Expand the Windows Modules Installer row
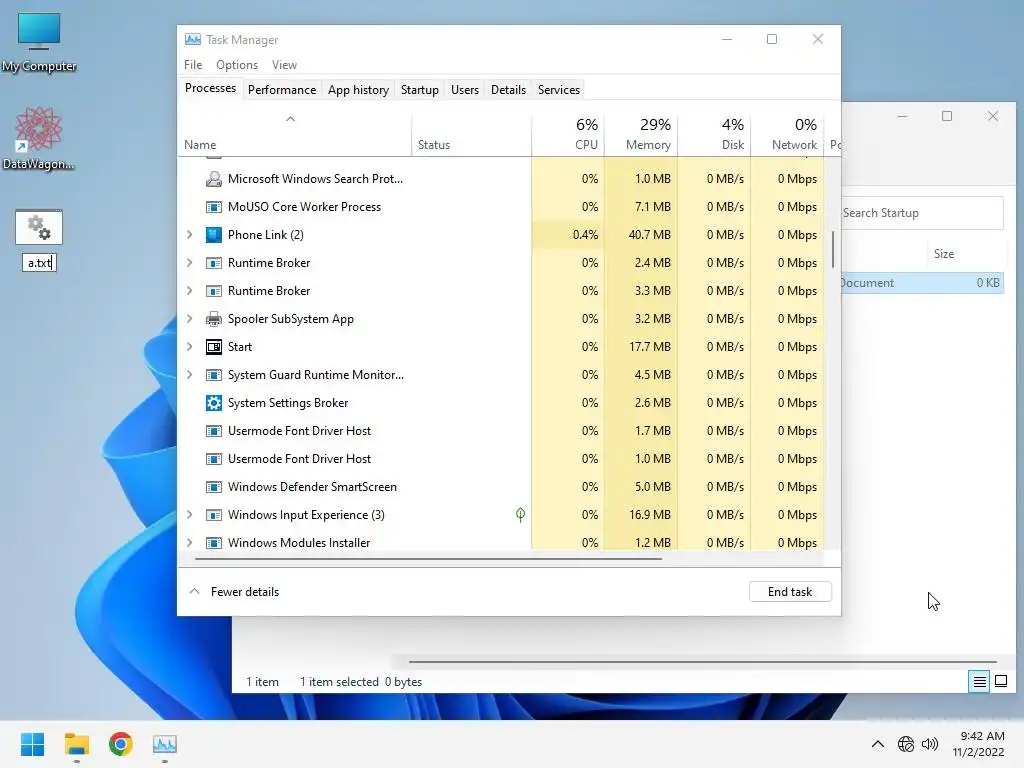The width and height of the screenshot is (1024, 768). [x=189, y=543]
